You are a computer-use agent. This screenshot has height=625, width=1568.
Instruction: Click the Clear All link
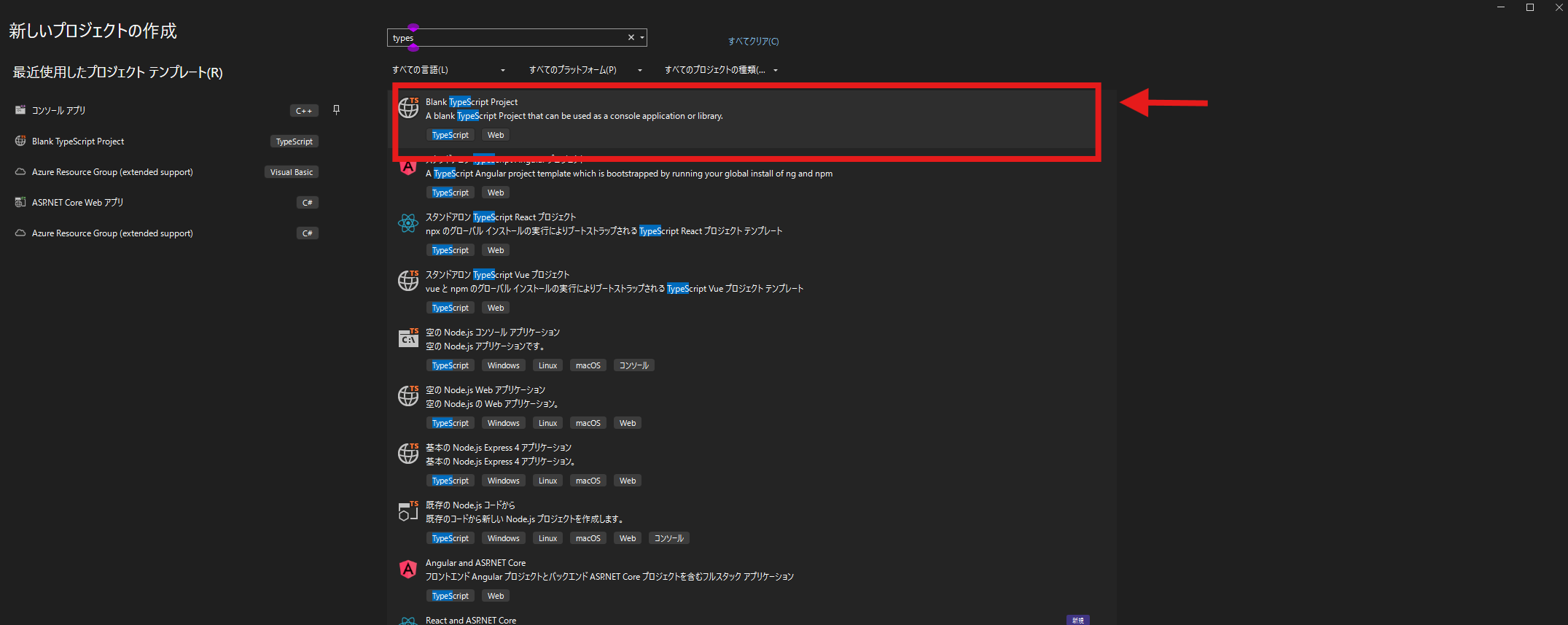click(753, 42)
